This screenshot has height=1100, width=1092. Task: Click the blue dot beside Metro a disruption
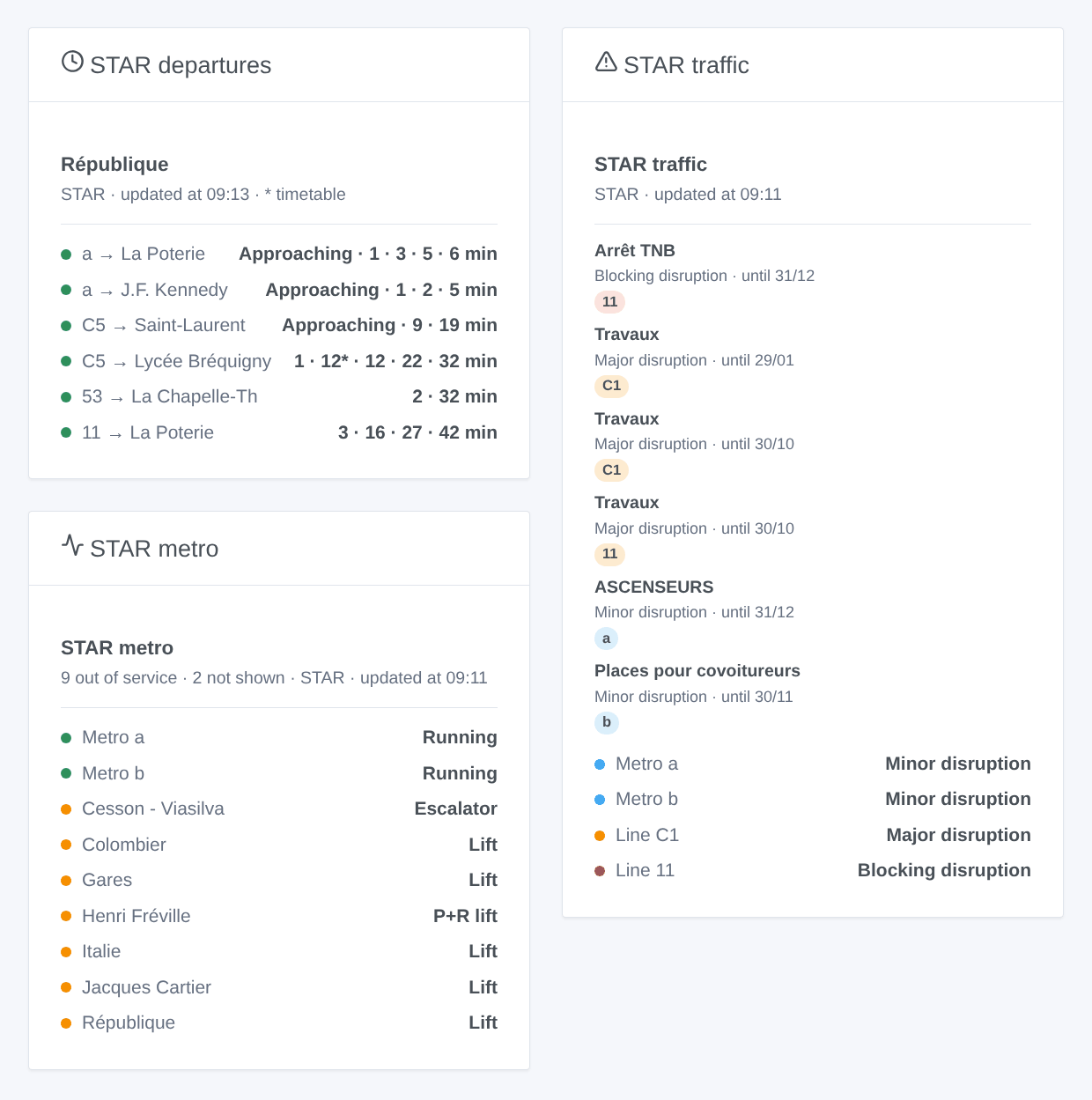tap(600, 764)
